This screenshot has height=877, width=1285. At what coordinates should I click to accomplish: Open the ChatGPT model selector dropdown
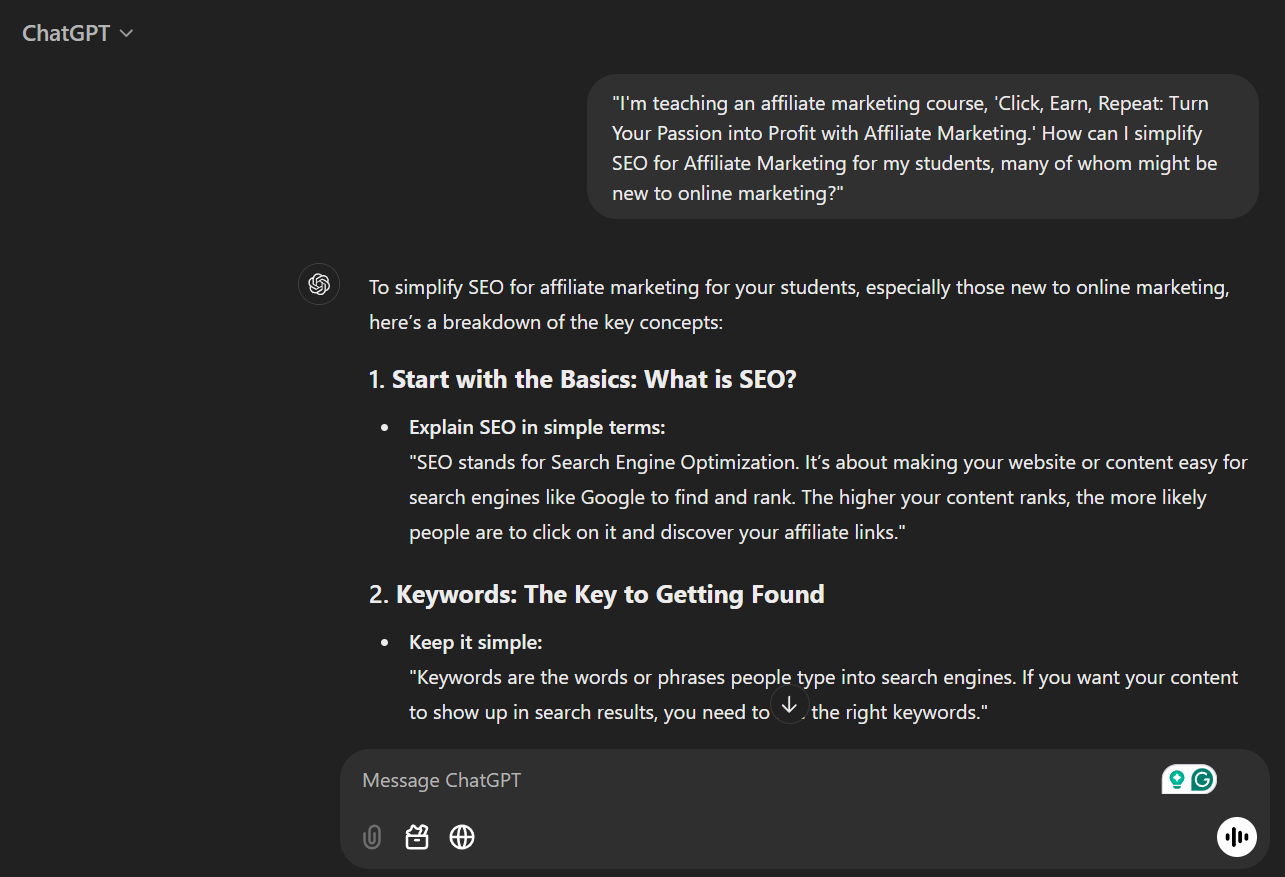tap(78, 33)
